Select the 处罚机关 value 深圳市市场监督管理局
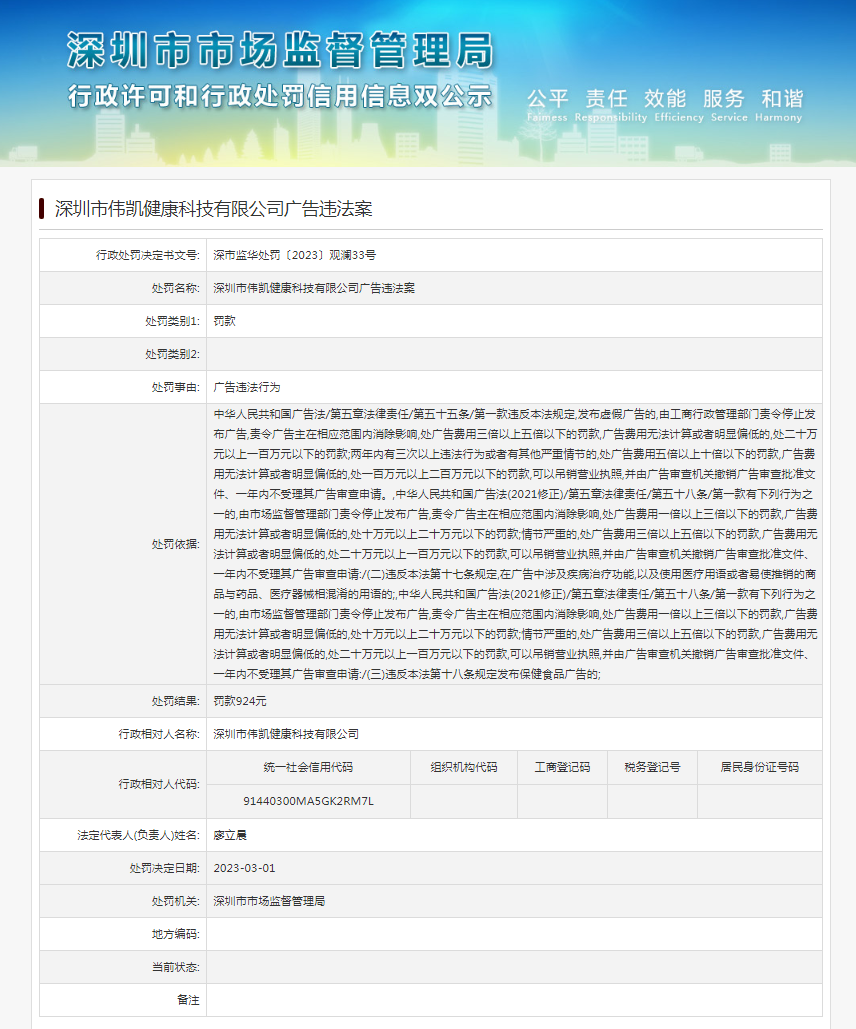 point(269,901)
